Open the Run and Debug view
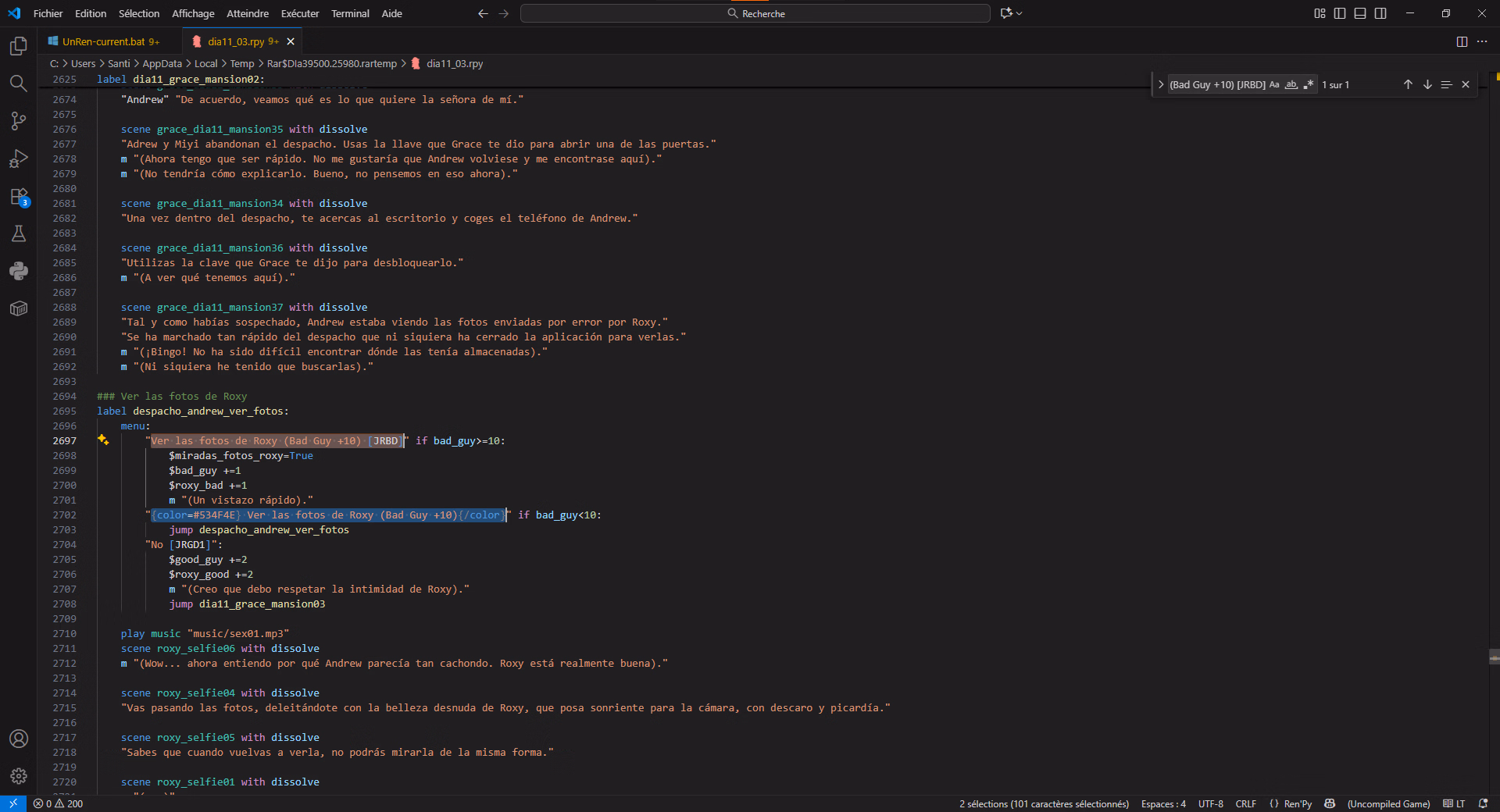The height and width of the screenshot is (812, 1500). point(19,159)
